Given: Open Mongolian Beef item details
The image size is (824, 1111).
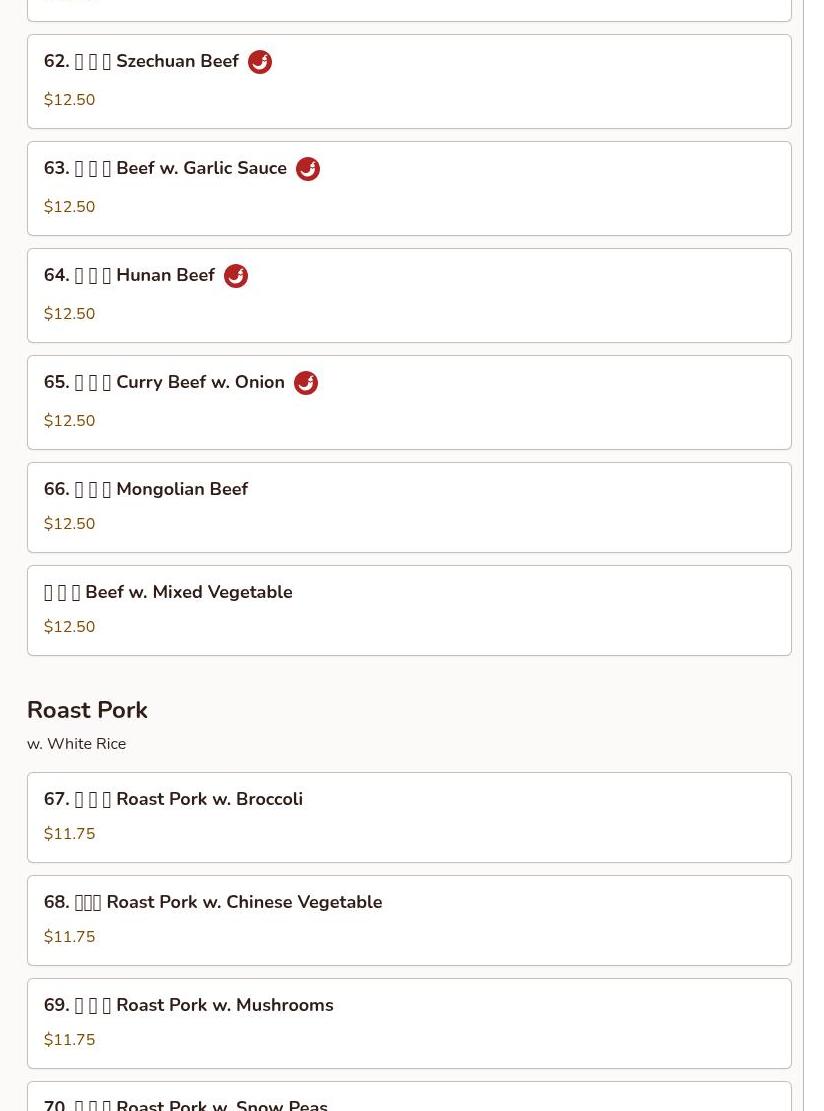Looking at the screenshot, I should pos(409,507).
